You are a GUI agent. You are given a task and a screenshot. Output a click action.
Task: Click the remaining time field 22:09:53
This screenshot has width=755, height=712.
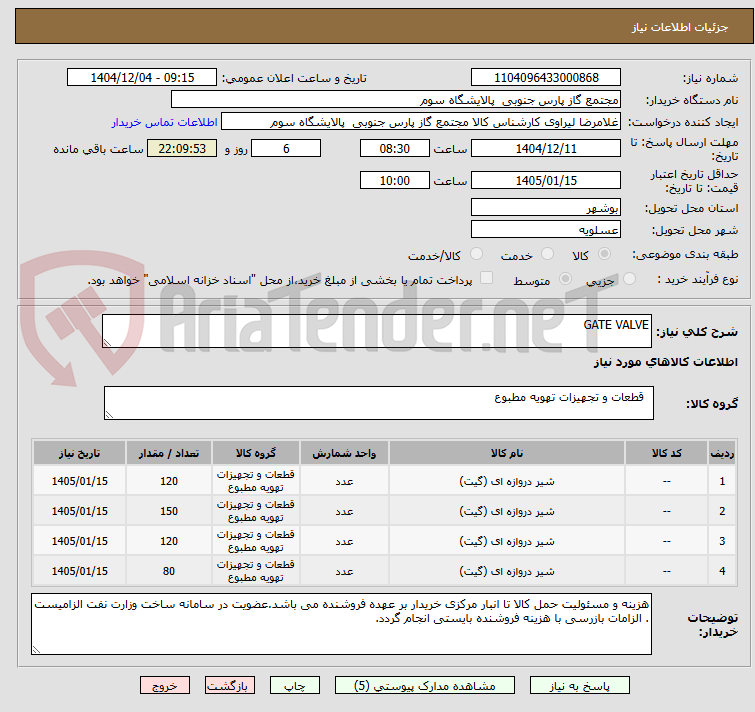182,148
